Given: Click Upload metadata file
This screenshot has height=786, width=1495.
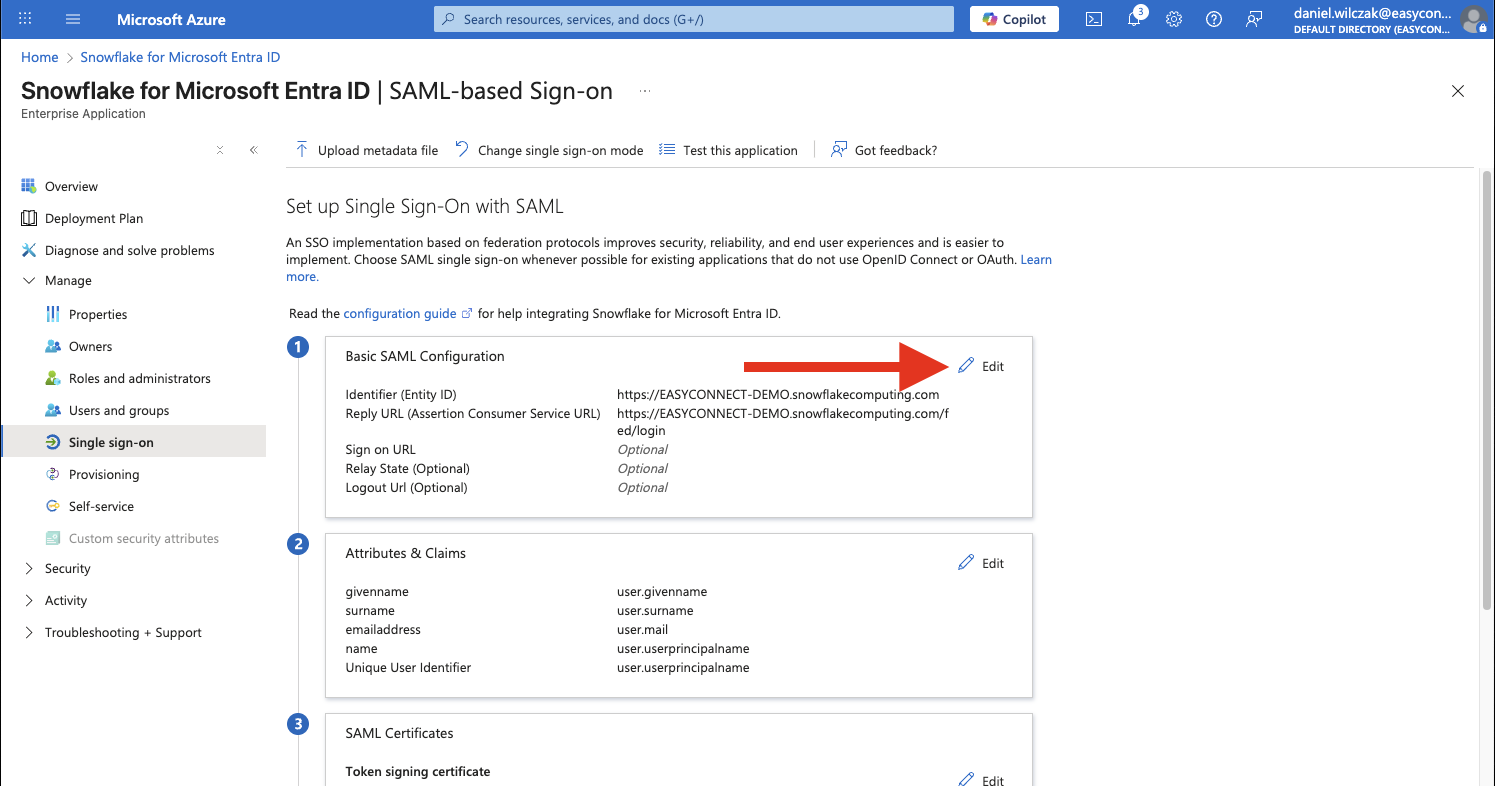Looking at the screenshot, I should click(x=367, y=150).
